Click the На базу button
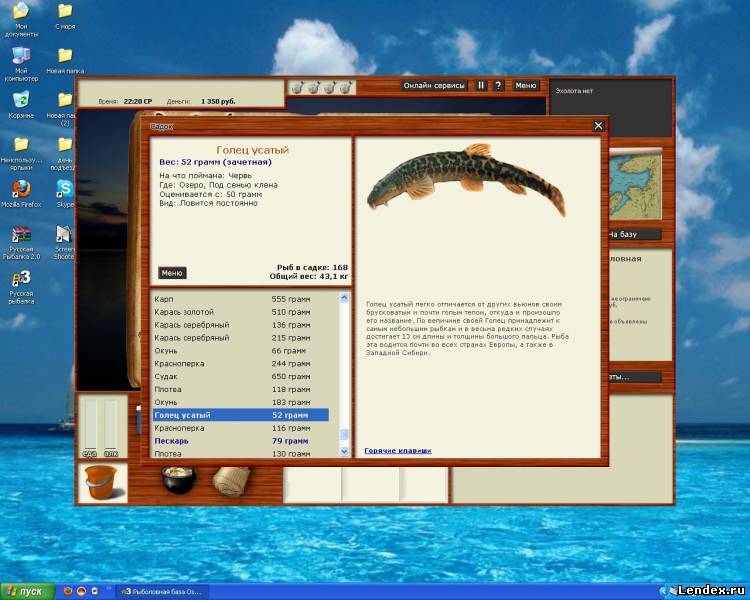This screenshot has width=750, height=600. pyautogui.click(x=634, y=234)
